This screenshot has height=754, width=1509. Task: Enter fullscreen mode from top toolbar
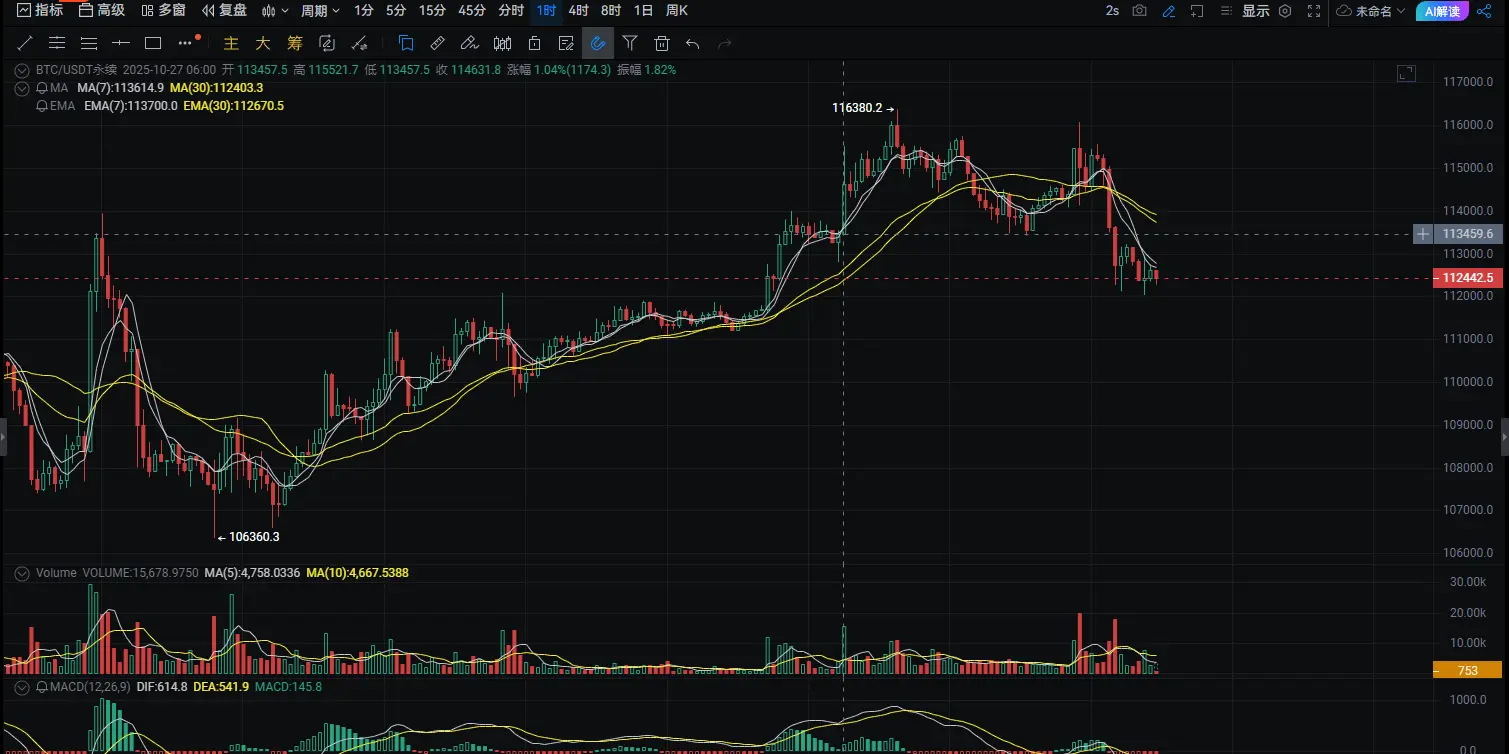click(x=1315, y=11)
